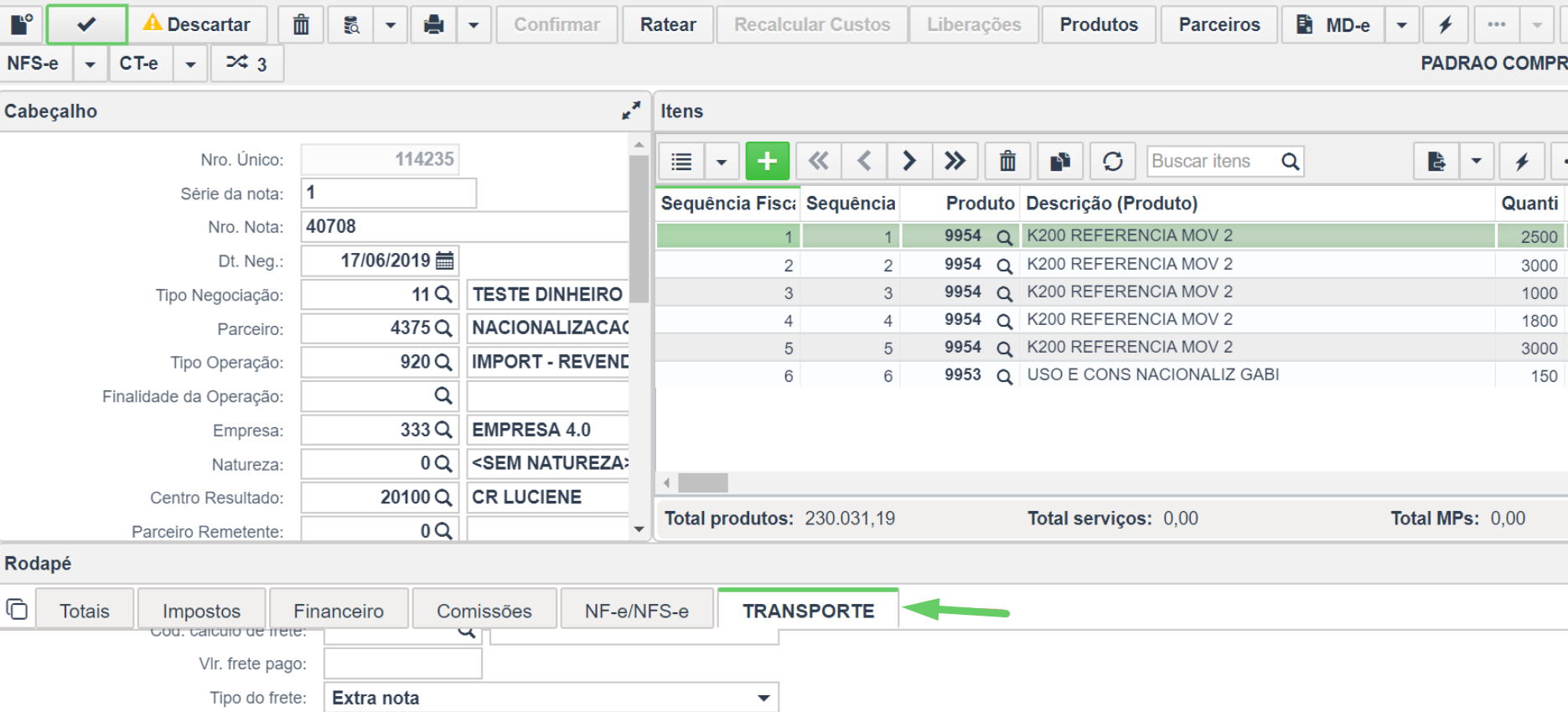
Task: Select the USO E CONS NACIONALIZ GABI row
Action: pos(1111,375)
